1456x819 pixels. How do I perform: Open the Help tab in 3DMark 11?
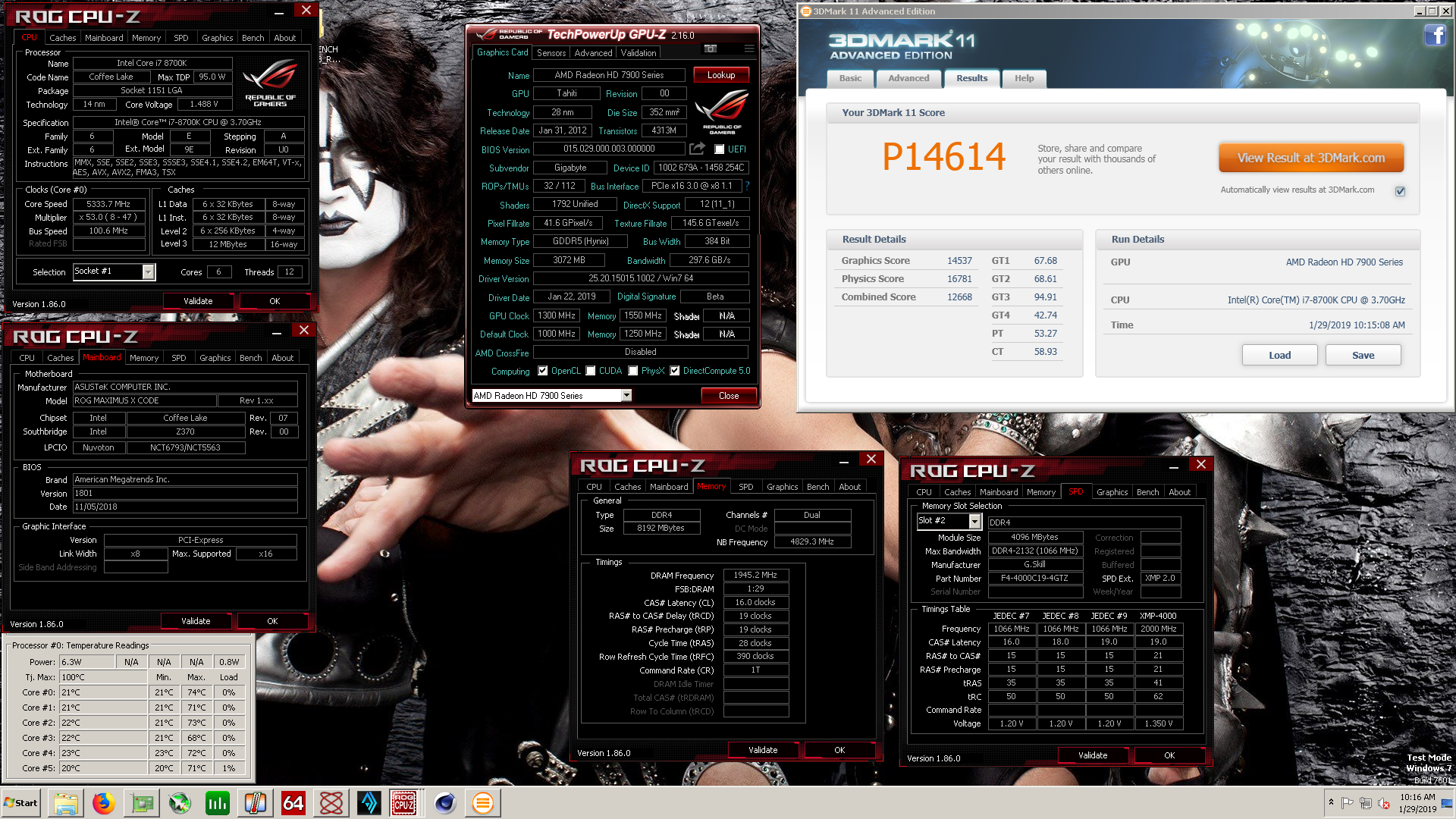click(1025, 78)
